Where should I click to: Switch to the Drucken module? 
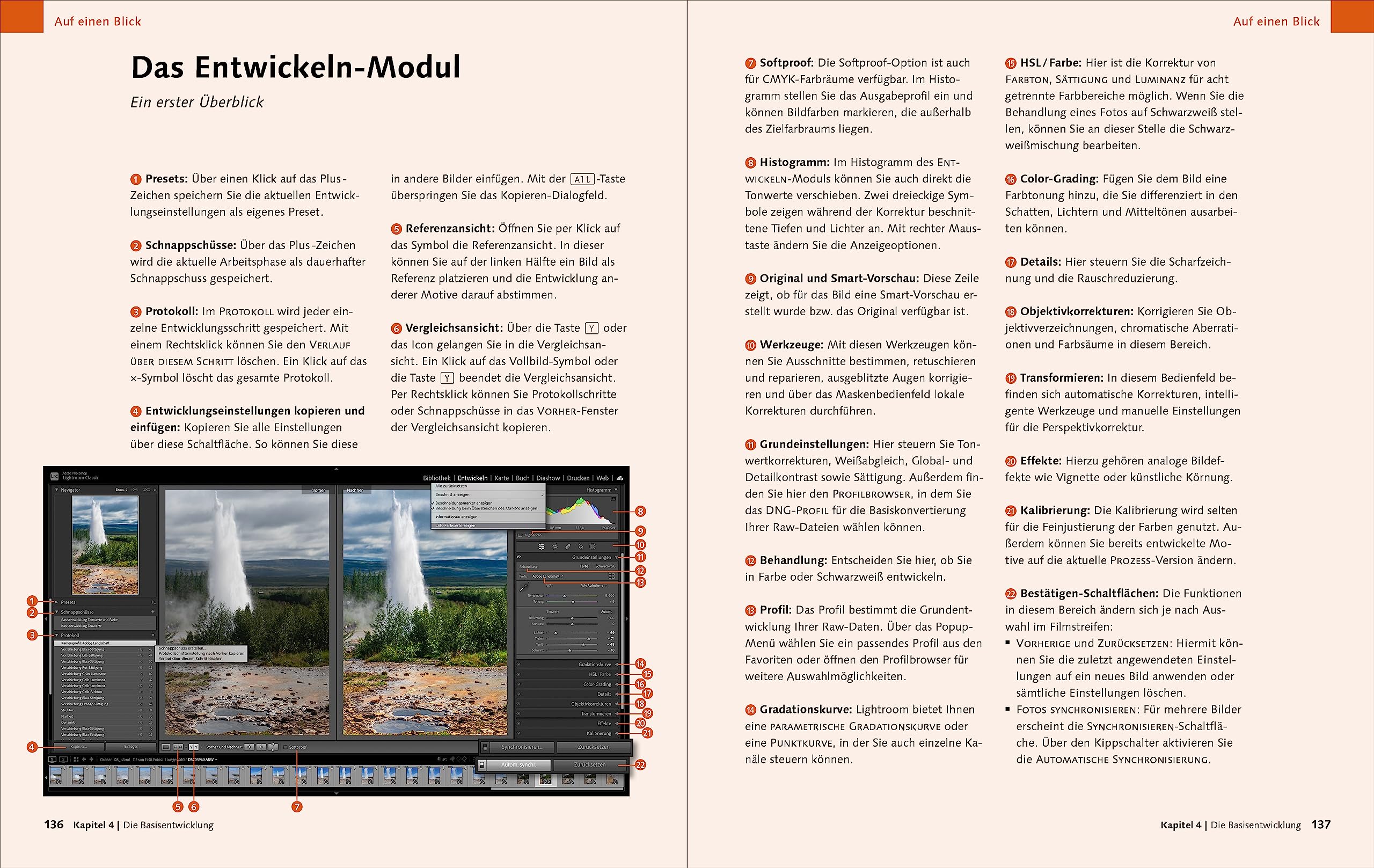pos(578,478)
